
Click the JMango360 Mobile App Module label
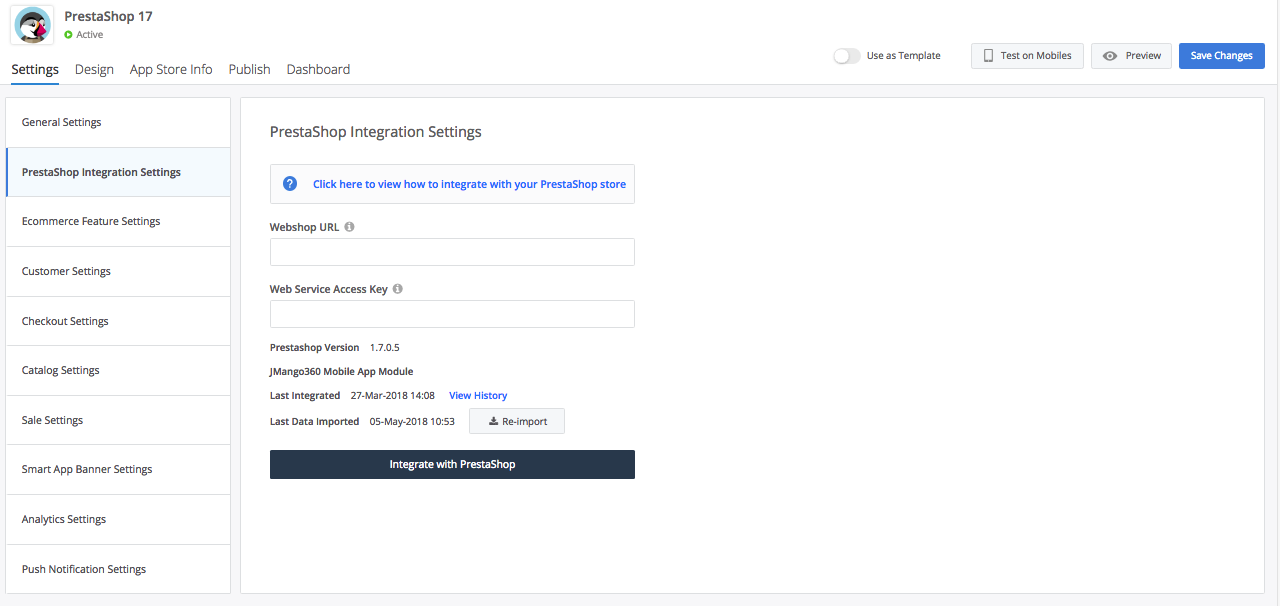341,372
